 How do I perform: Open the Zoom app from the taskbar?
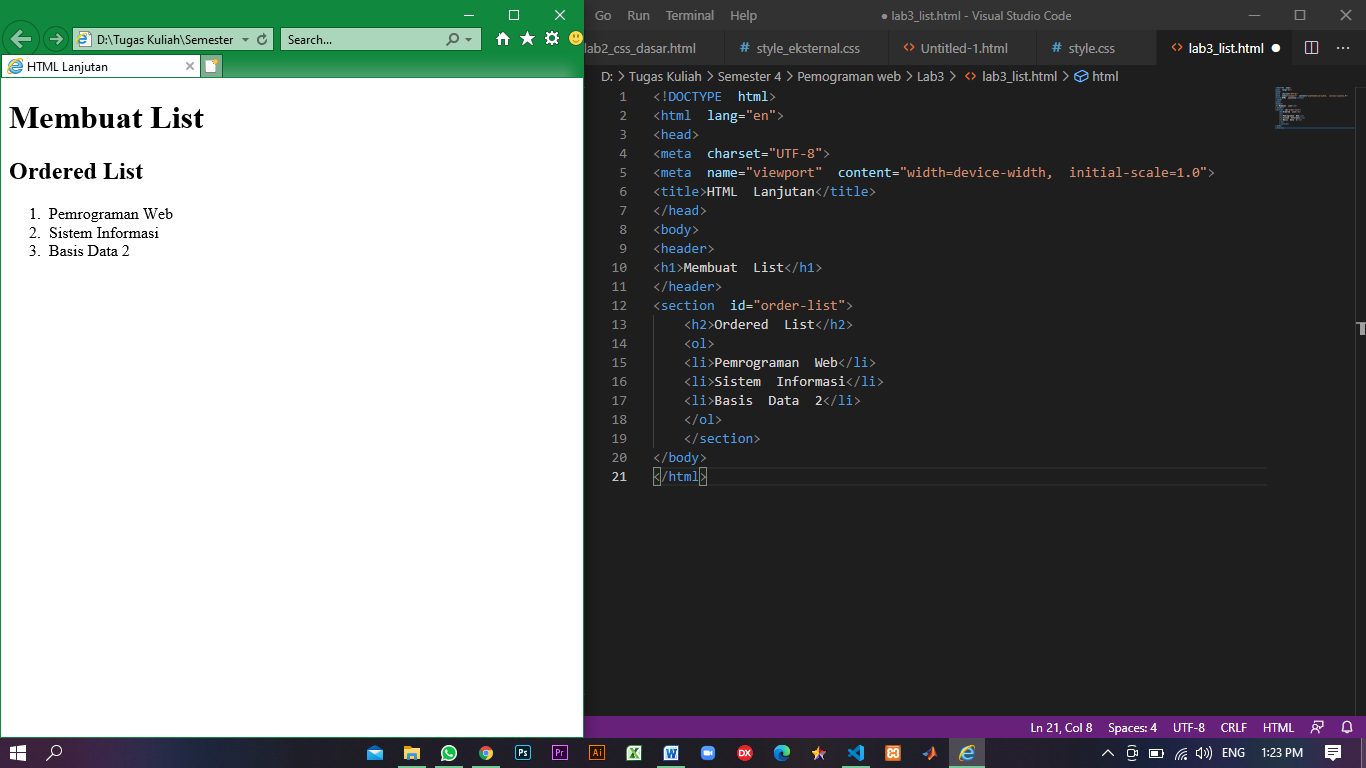tap(708, 753)
